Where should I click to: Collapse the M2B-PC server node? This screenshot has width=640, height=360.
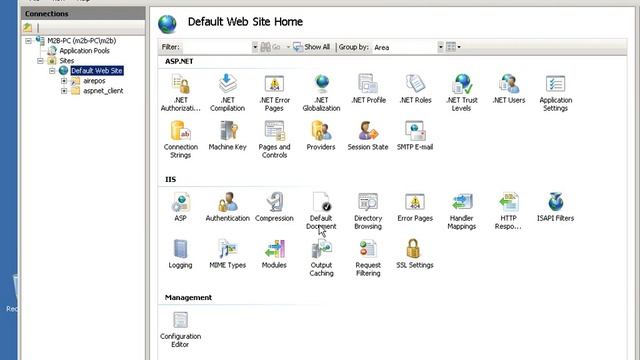pos(29,41)
